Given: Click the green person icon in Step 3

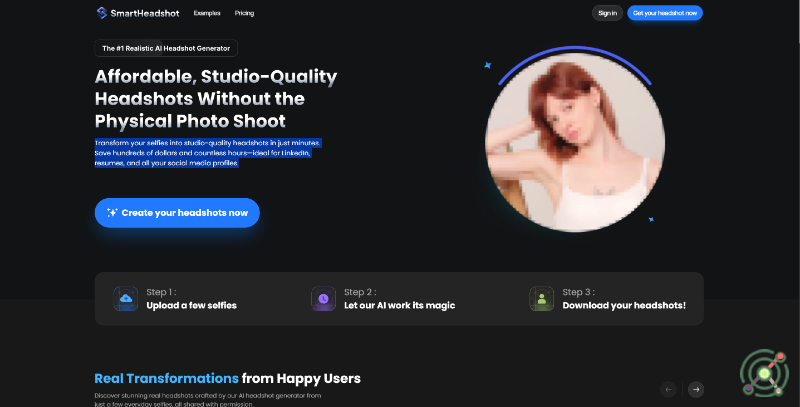Looking at the screenshot, I should [x=541, y=298].
